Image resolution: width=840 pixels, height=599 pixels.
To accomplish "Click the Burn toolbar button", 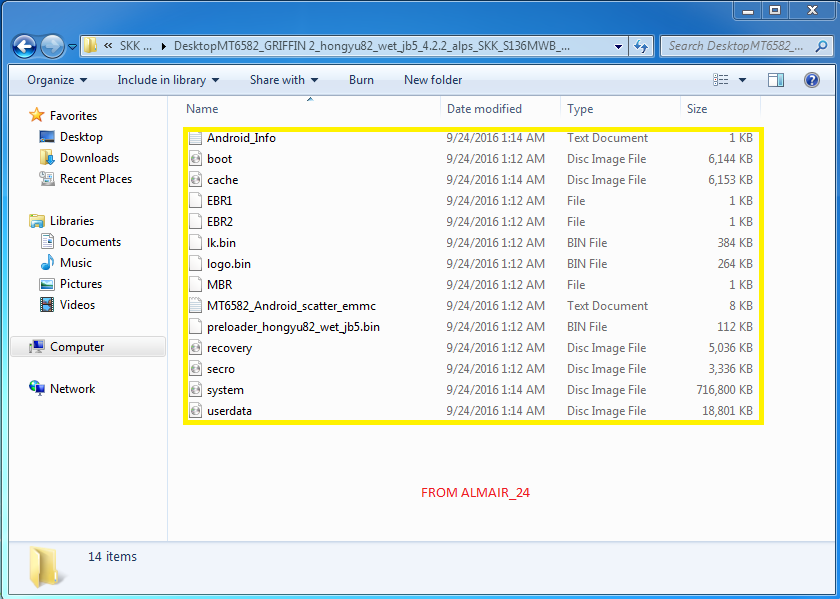I will [x=361, y=80].
